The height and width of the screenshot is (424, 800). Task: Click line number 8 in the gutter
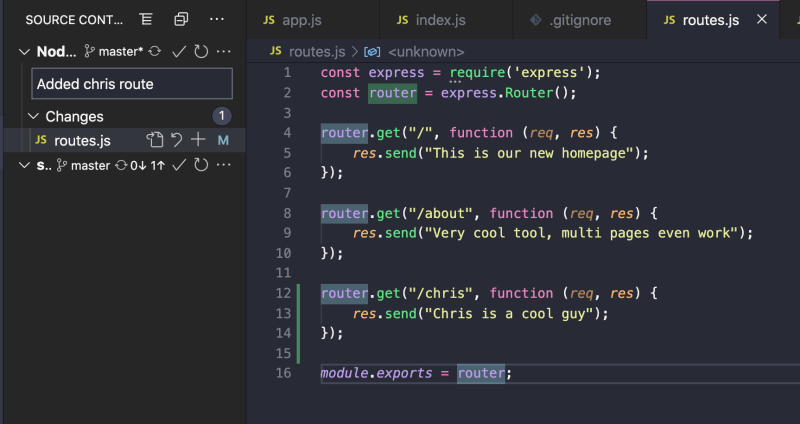[287, 213]
